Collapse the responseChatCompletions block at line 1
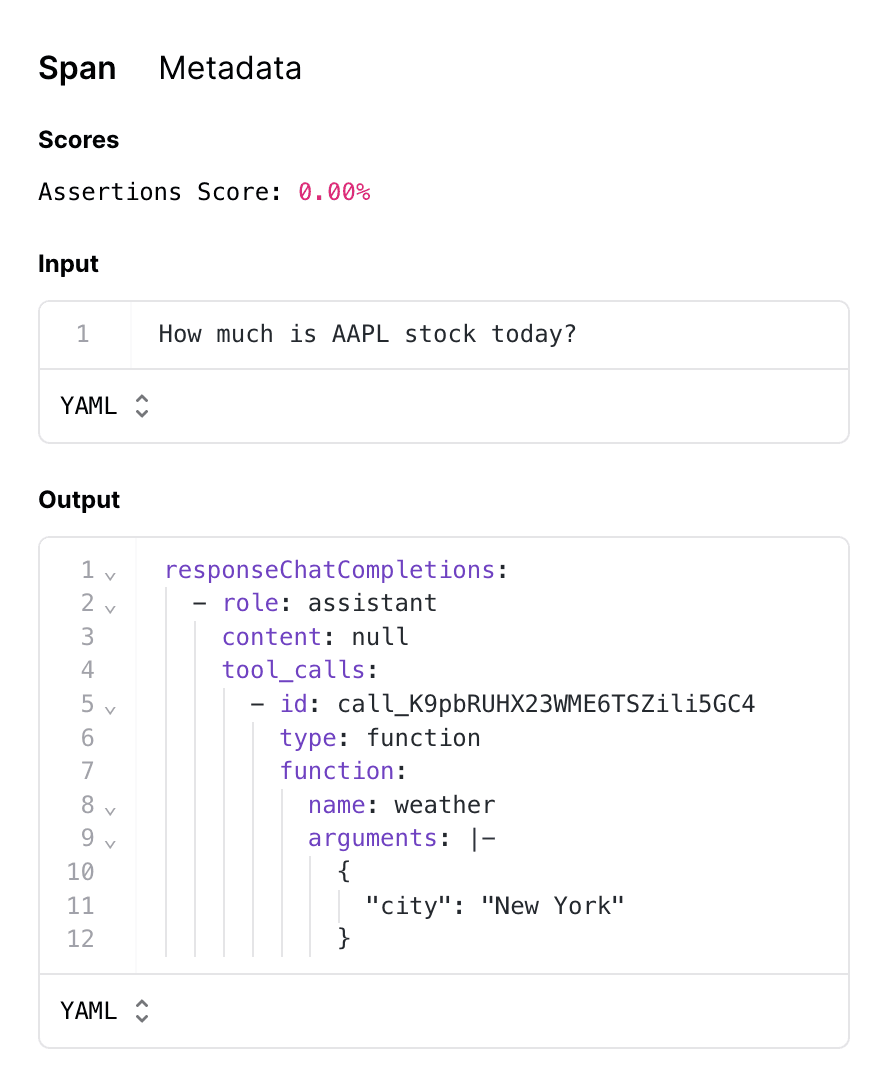Screen dimensions: 892x1078 pyautogui.click(x=110, y=574)
